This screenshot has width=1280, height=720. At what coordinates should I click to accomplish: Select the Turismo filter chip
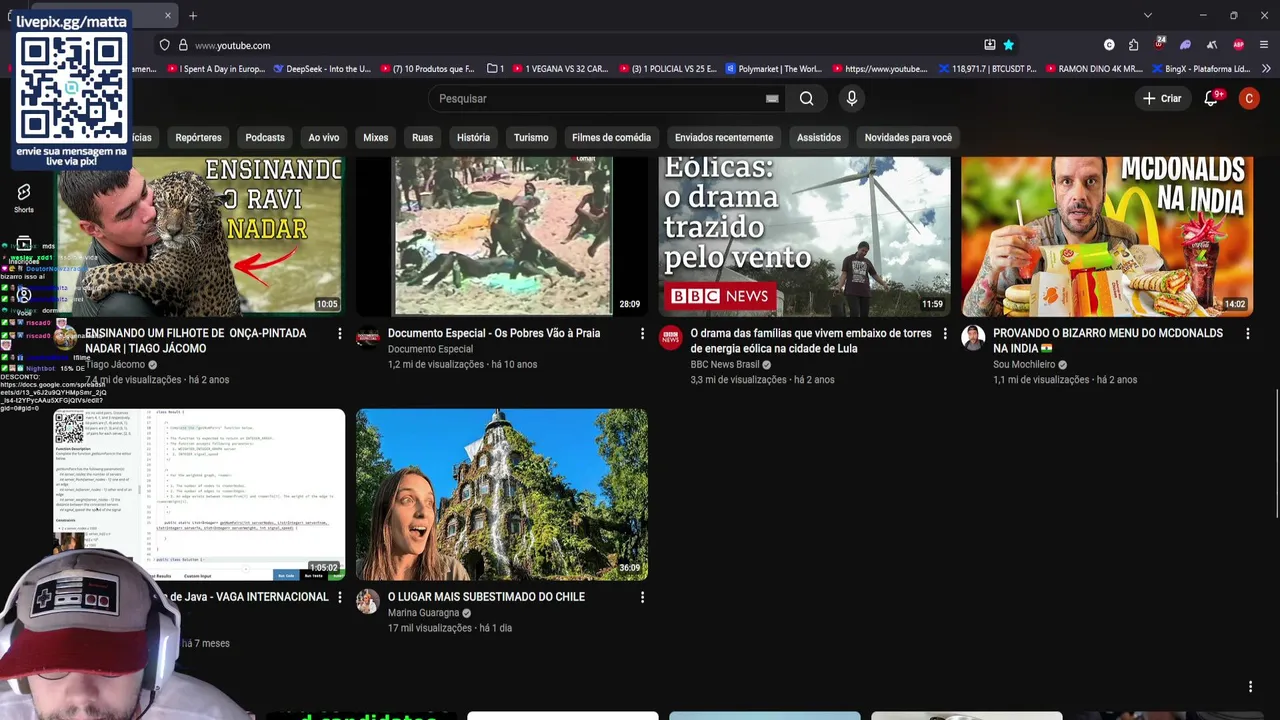(531, 137)
